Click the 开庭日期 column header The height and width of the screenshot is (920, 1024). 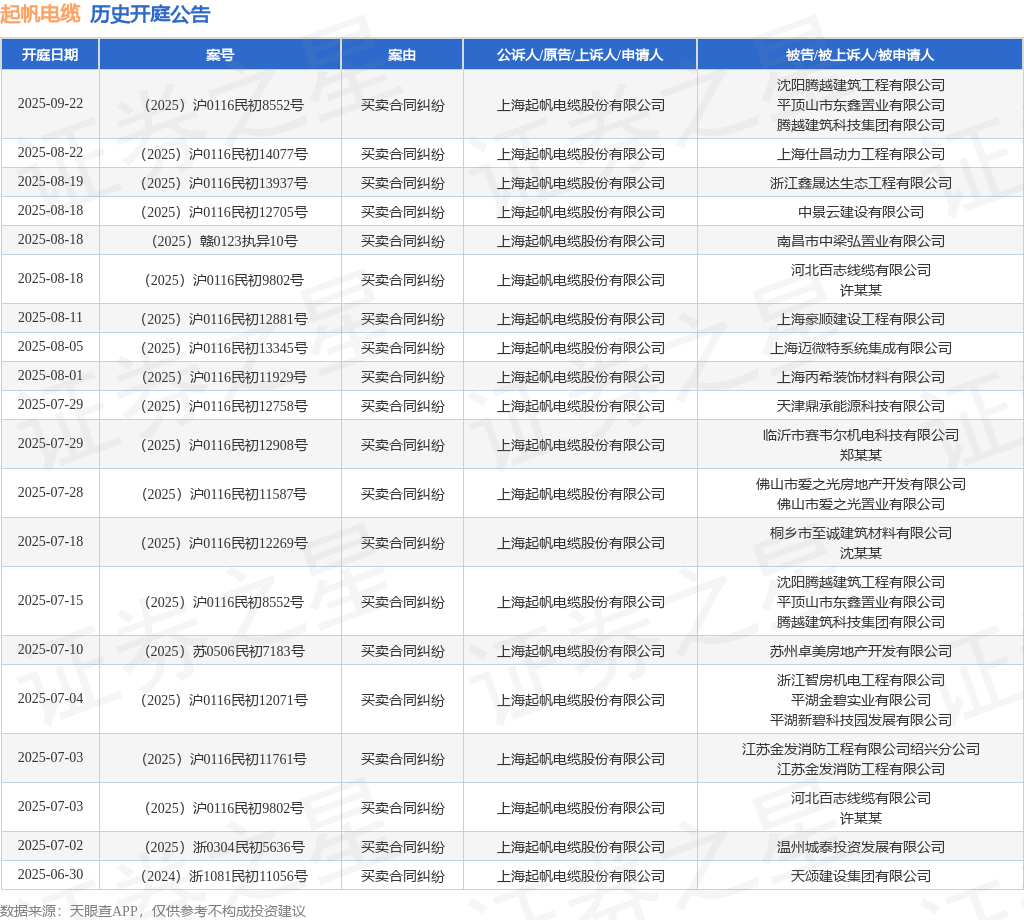pyautogui.click(x=50, y=54)
